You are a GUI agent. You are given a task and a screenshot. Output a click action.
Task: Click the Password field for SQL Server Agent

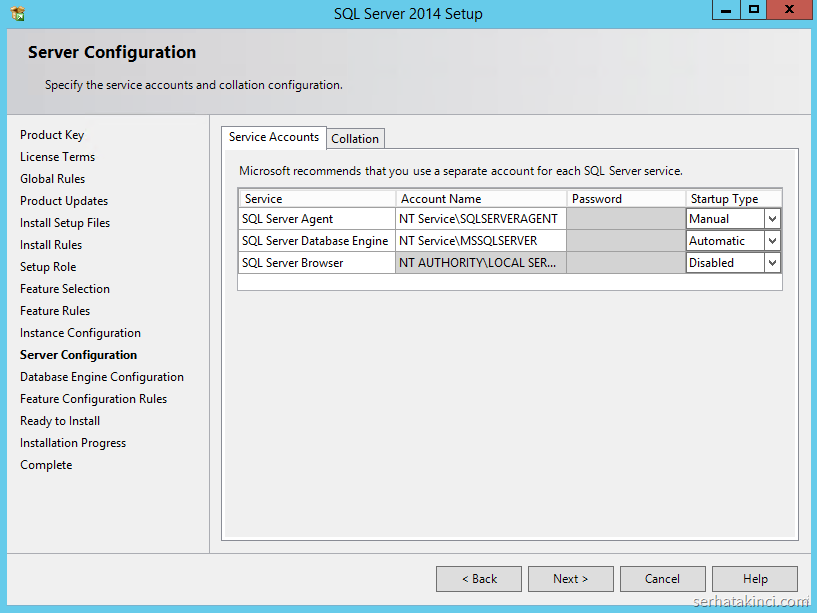[x=626, y=219]
